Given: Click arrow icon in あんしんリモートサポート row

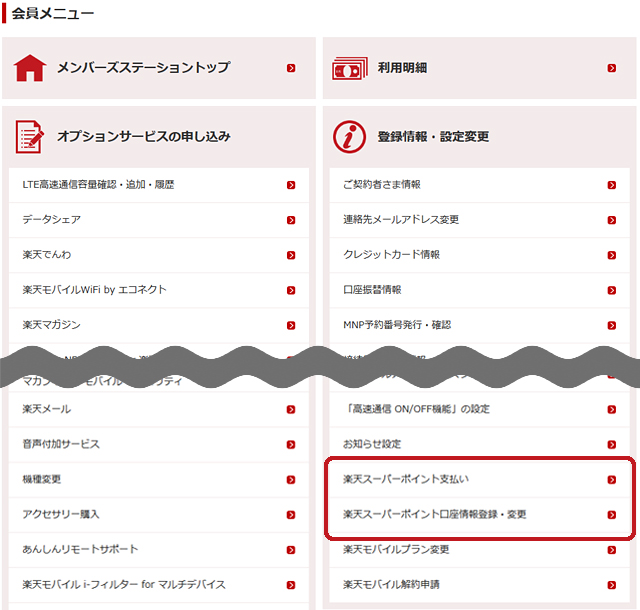Looking at the screenshot, I should [291, 550].
